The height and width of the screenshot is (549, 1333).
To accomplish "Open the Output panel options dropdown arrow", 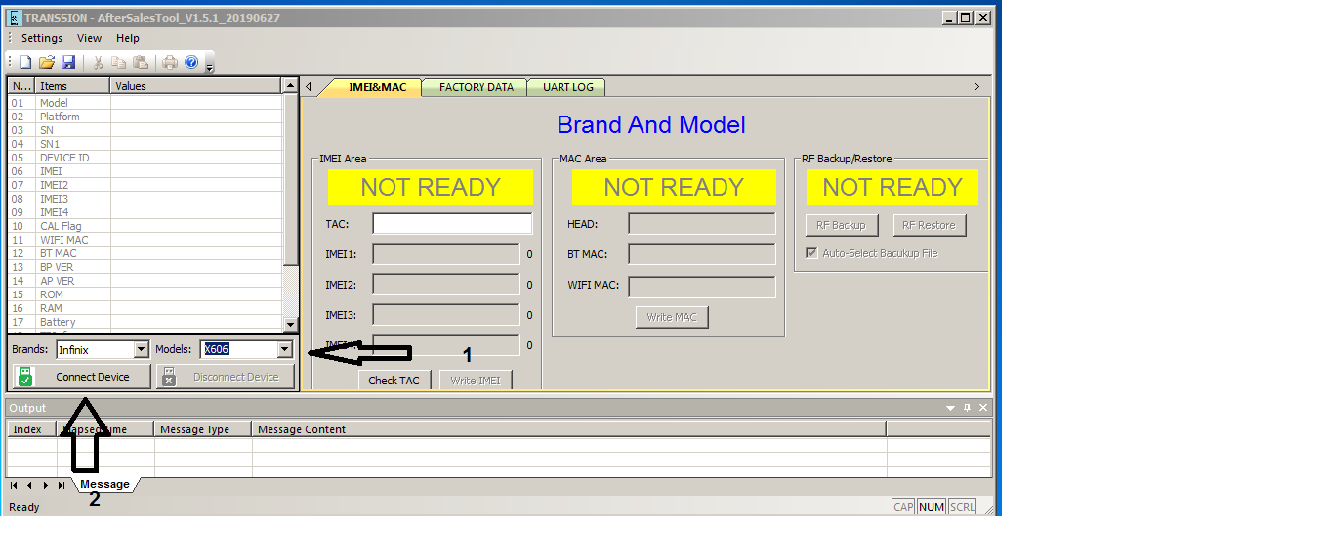I will tap(950, 408).
